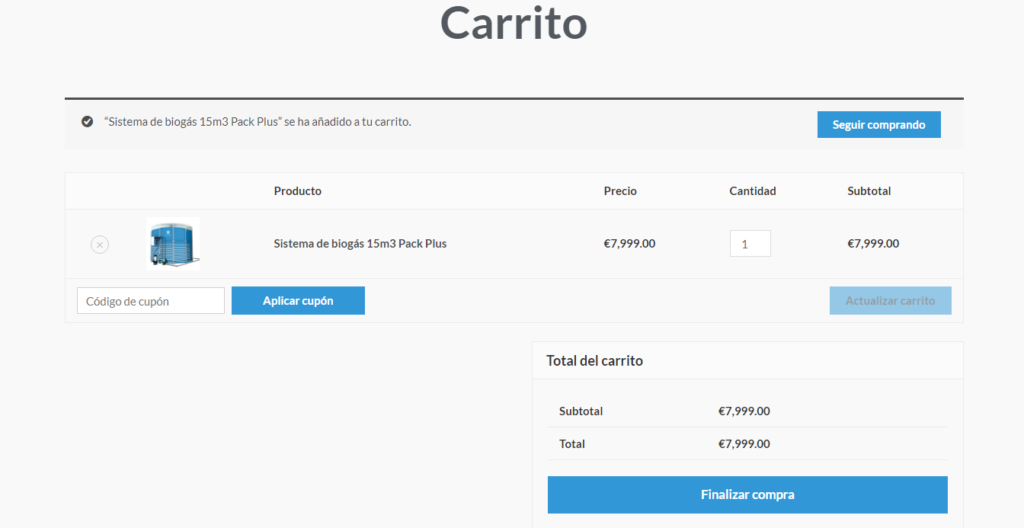The height and width of the screenshot is (528, 1024).
Task: Select the Subtotal label in cart totals
Action: tap(581, 411)
